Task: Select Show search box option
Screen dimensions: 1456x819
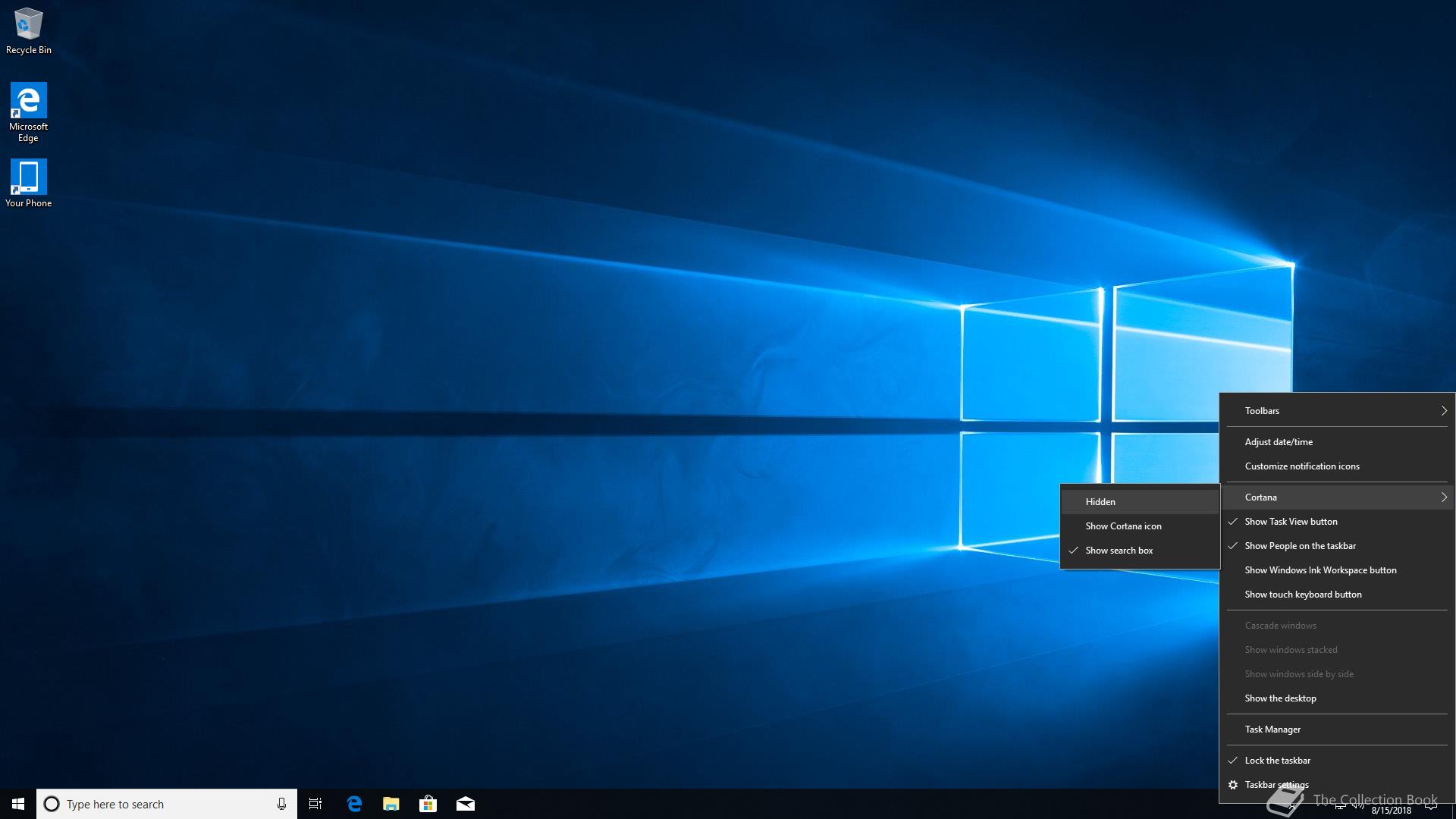Action: [1140, 551]
